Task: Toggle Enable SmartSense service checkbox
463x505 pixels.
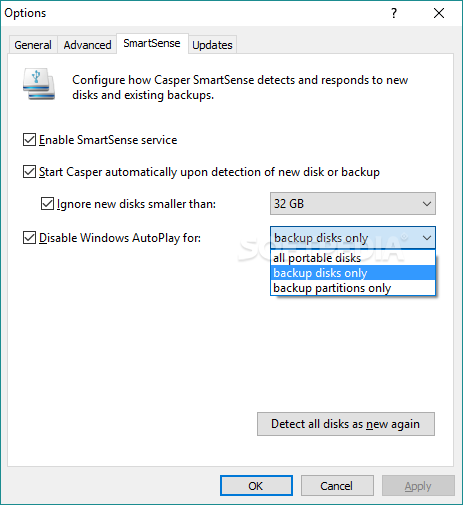Action: coord(29,140)
